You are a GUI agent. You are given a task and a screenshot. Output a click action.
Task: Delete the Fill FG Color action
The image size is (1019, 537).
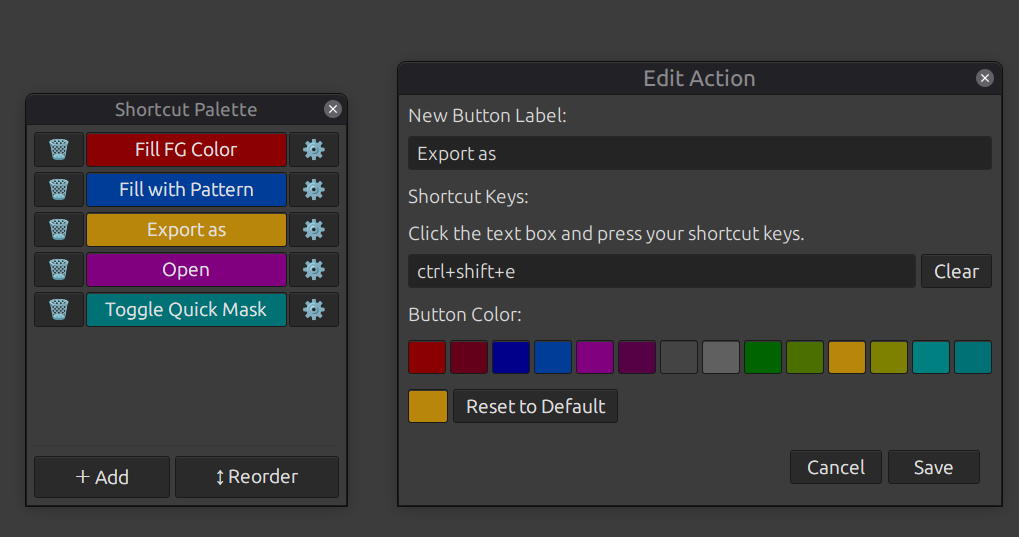(59, 150)
